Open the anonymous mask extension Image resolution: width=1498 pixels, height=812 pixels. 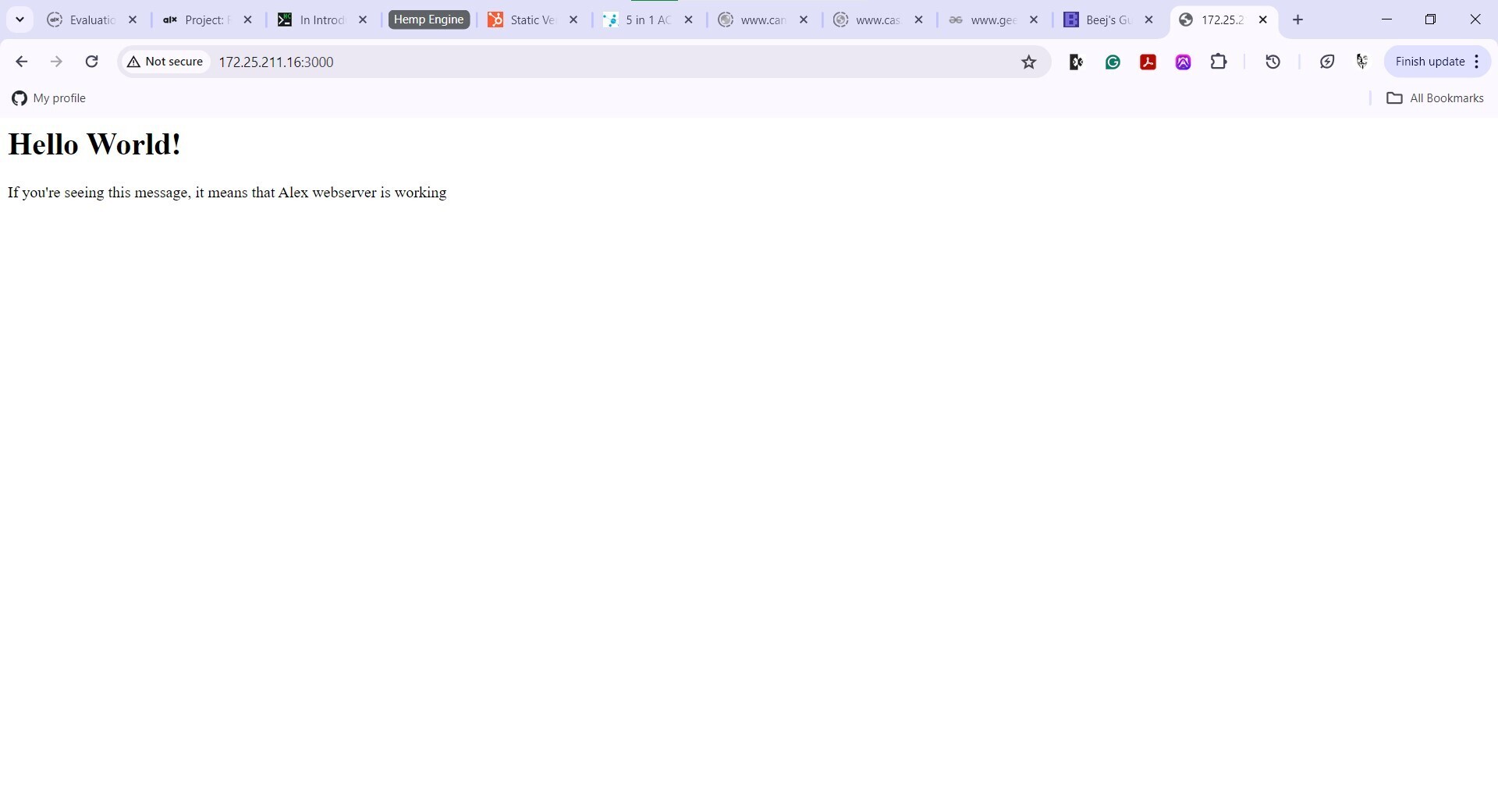(x=1361, y=61)
